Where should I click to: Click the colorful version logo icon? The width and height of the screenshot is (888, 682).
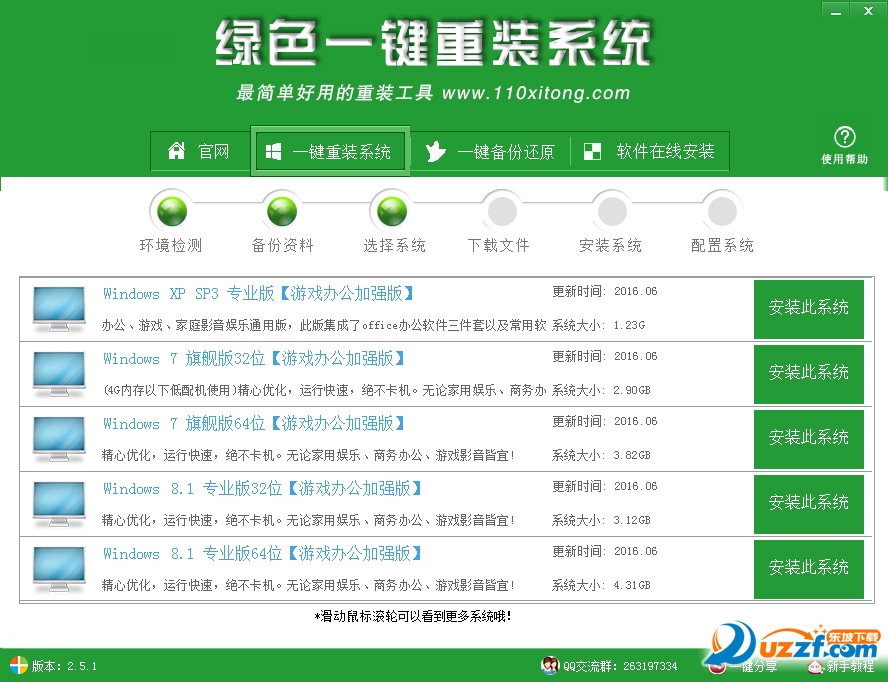(18, 666)
